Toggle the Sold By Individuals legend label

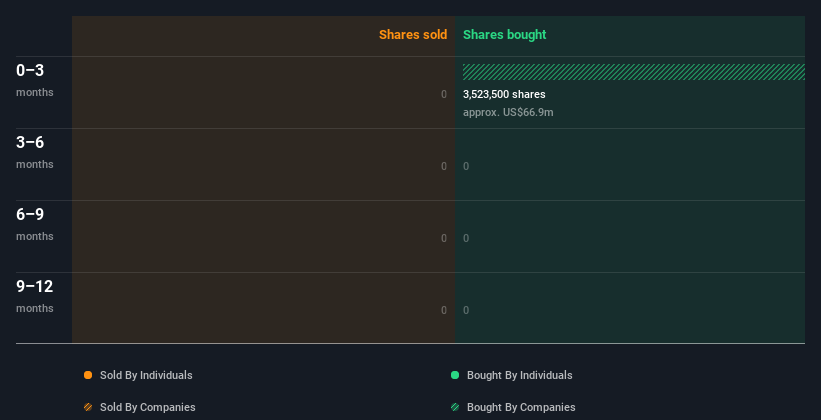click(x=146, y=375)
